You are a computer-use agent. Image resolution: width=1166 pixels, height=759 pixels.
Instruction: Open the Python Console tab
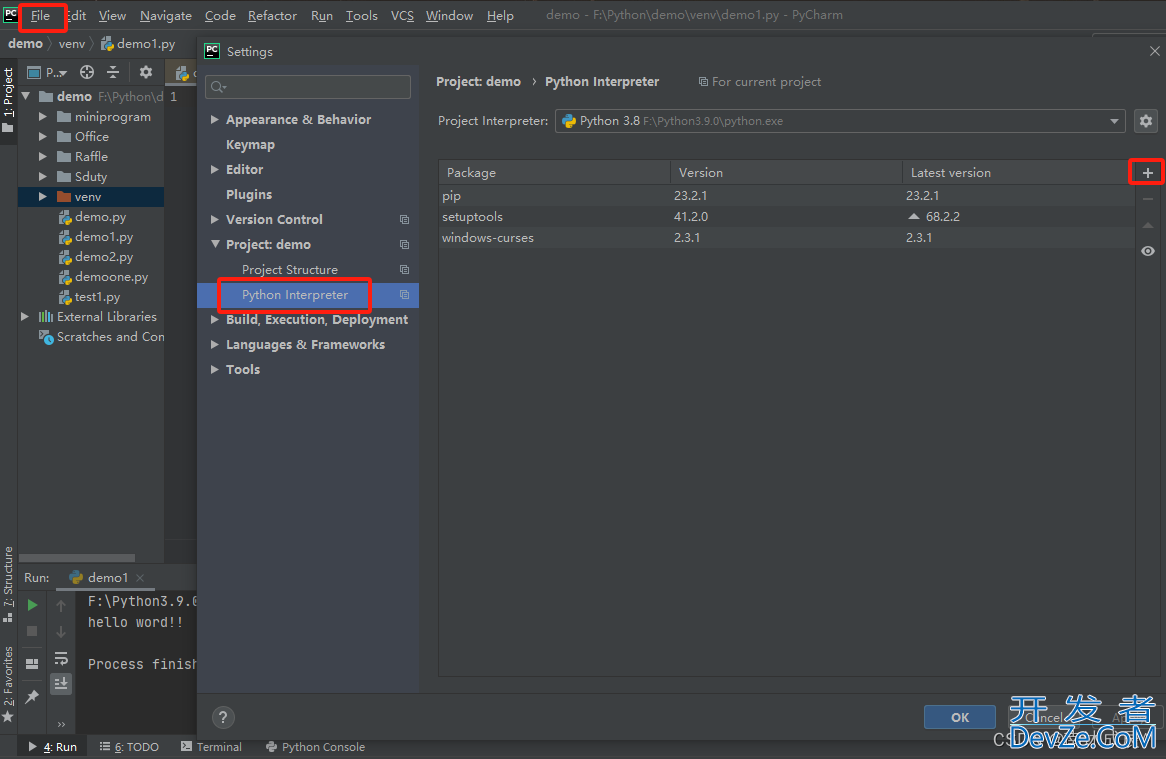coord(315,747)
